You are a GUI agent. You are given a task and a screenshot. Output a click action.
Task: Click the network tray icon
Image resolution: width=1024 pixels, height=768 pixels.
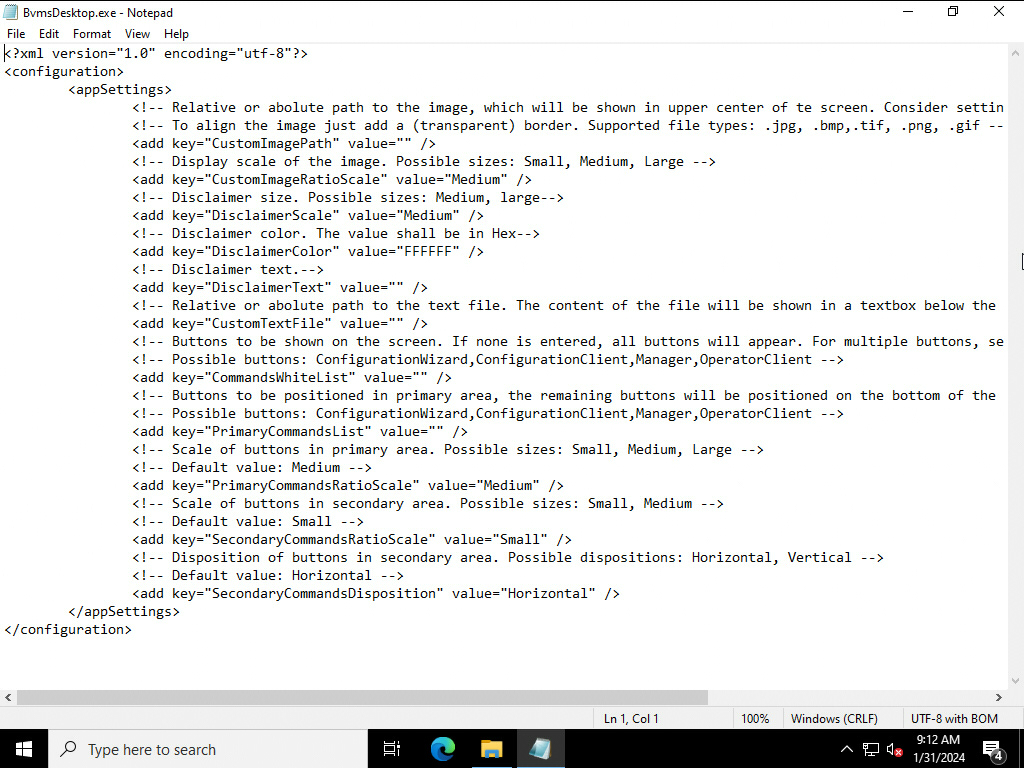tap(871, 749)
